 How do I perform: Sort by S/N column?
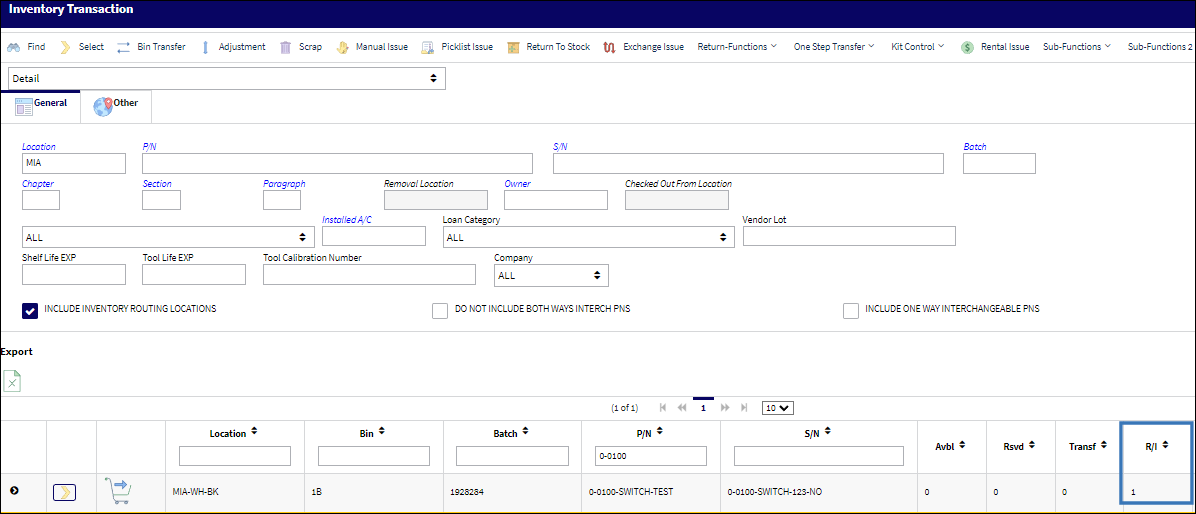click(x=828, y=432)
